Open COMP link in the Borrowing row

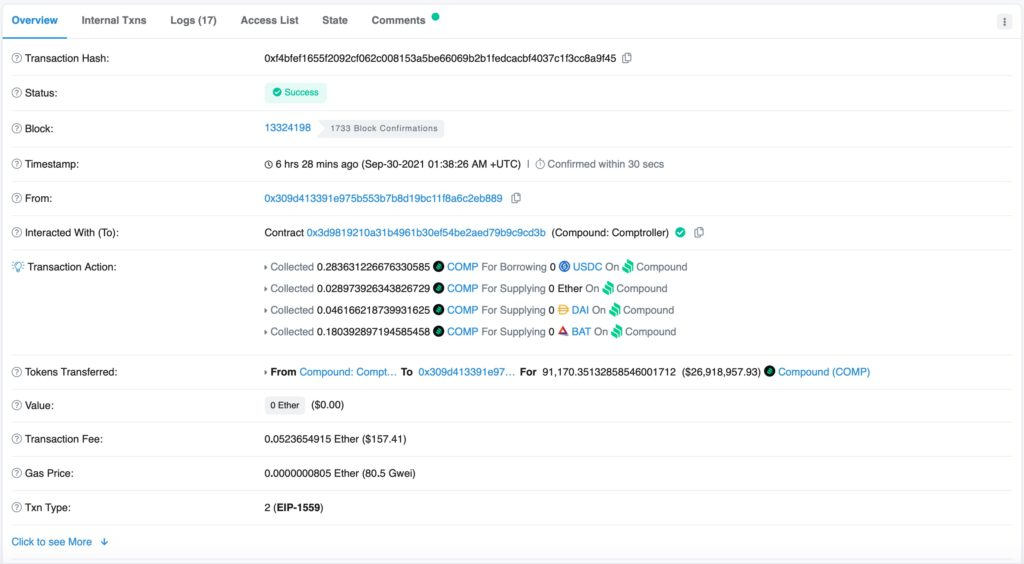tap(462, 266)
